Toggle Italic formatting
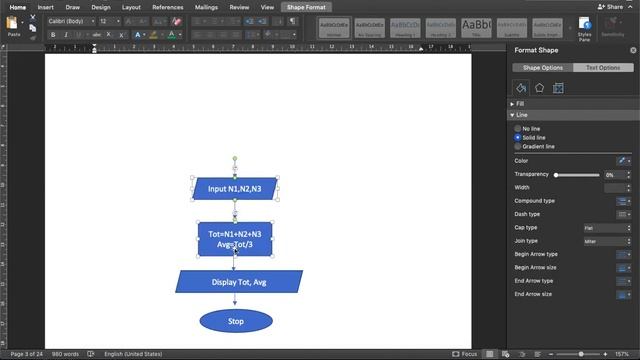The image size is (640, 360). pyautogui.click(x=66, y=35)
